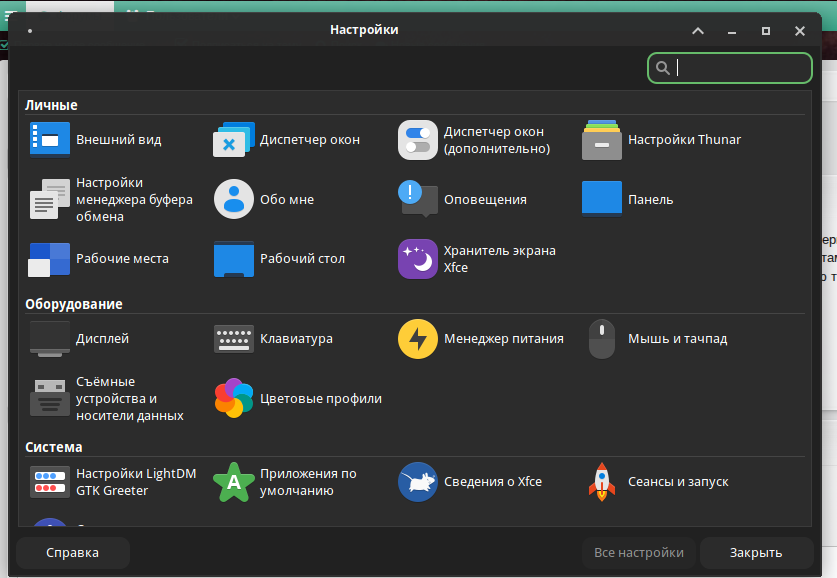Focus the settings search field
Image resolution: width=837 pixels, height=578 pixels.
pos(740,68)
